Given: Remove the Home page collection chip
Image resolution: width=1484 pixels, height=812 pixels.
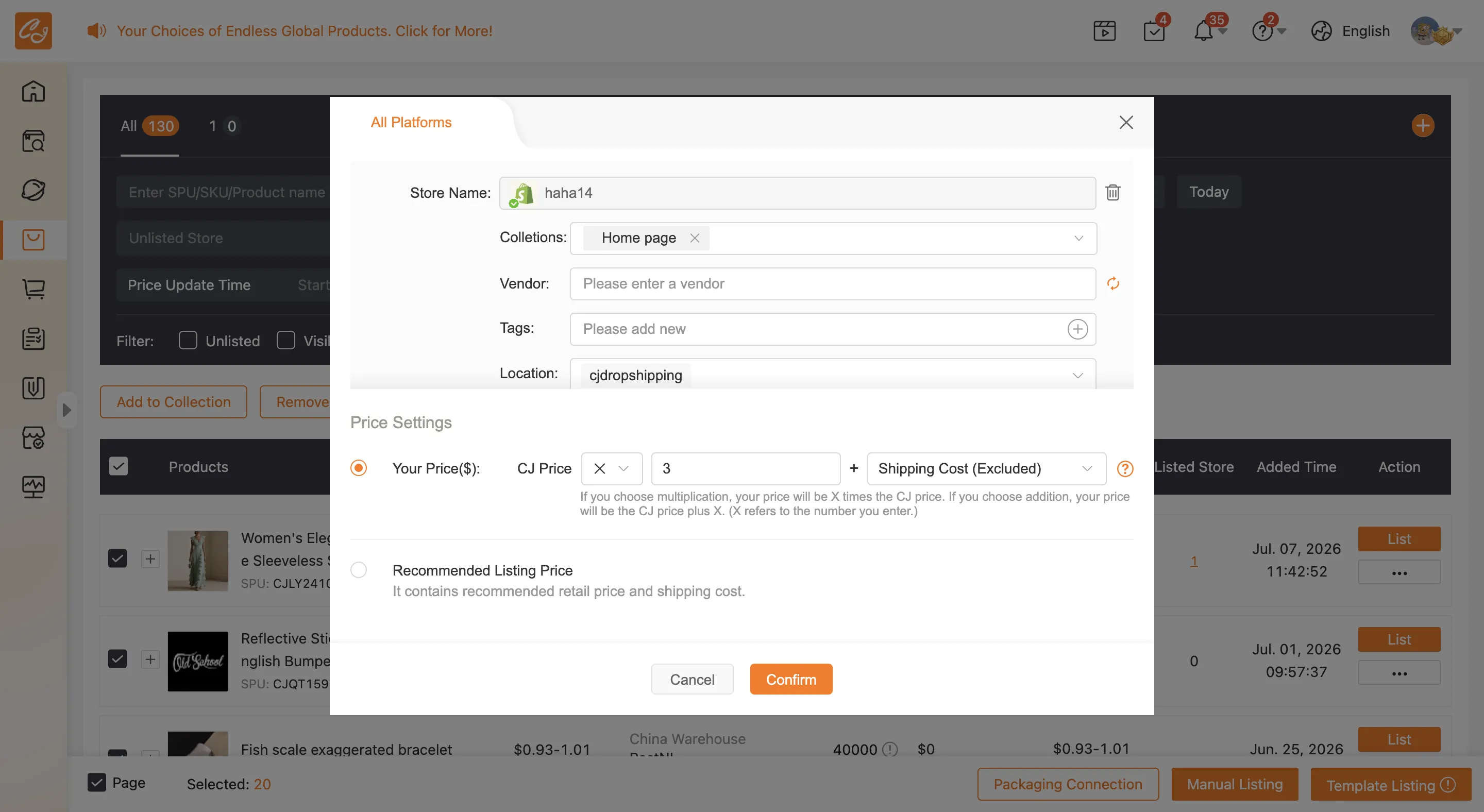Looking at the screenshot, I should coord(695,238).
